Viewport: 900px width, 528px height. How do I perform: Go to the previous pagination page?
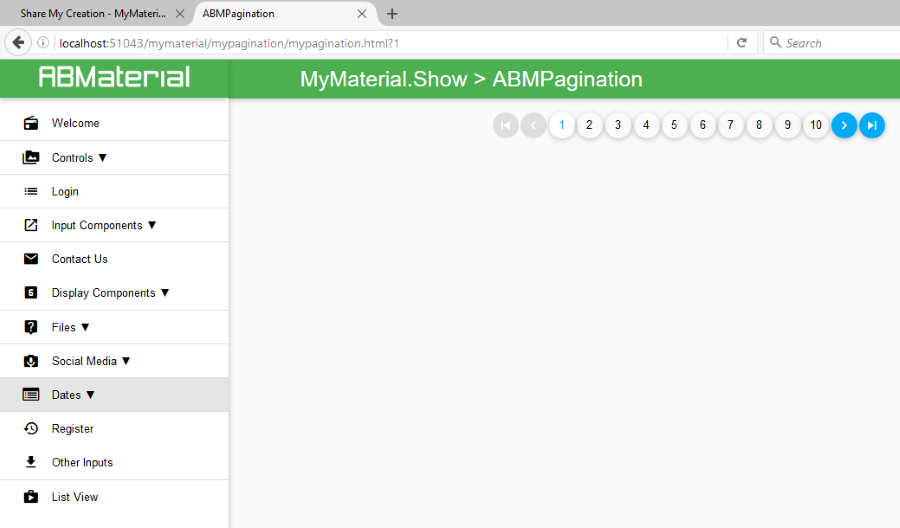(533, 125)
